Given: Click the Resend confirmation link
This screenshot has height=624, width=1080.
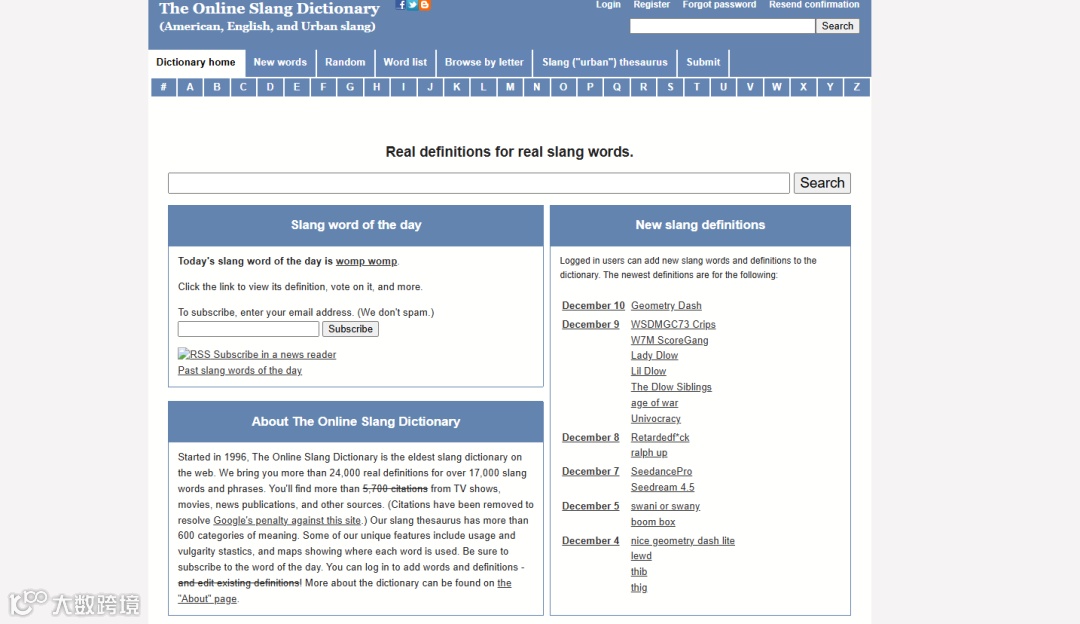Looking at the screenshot, I should tap(814, 5).
